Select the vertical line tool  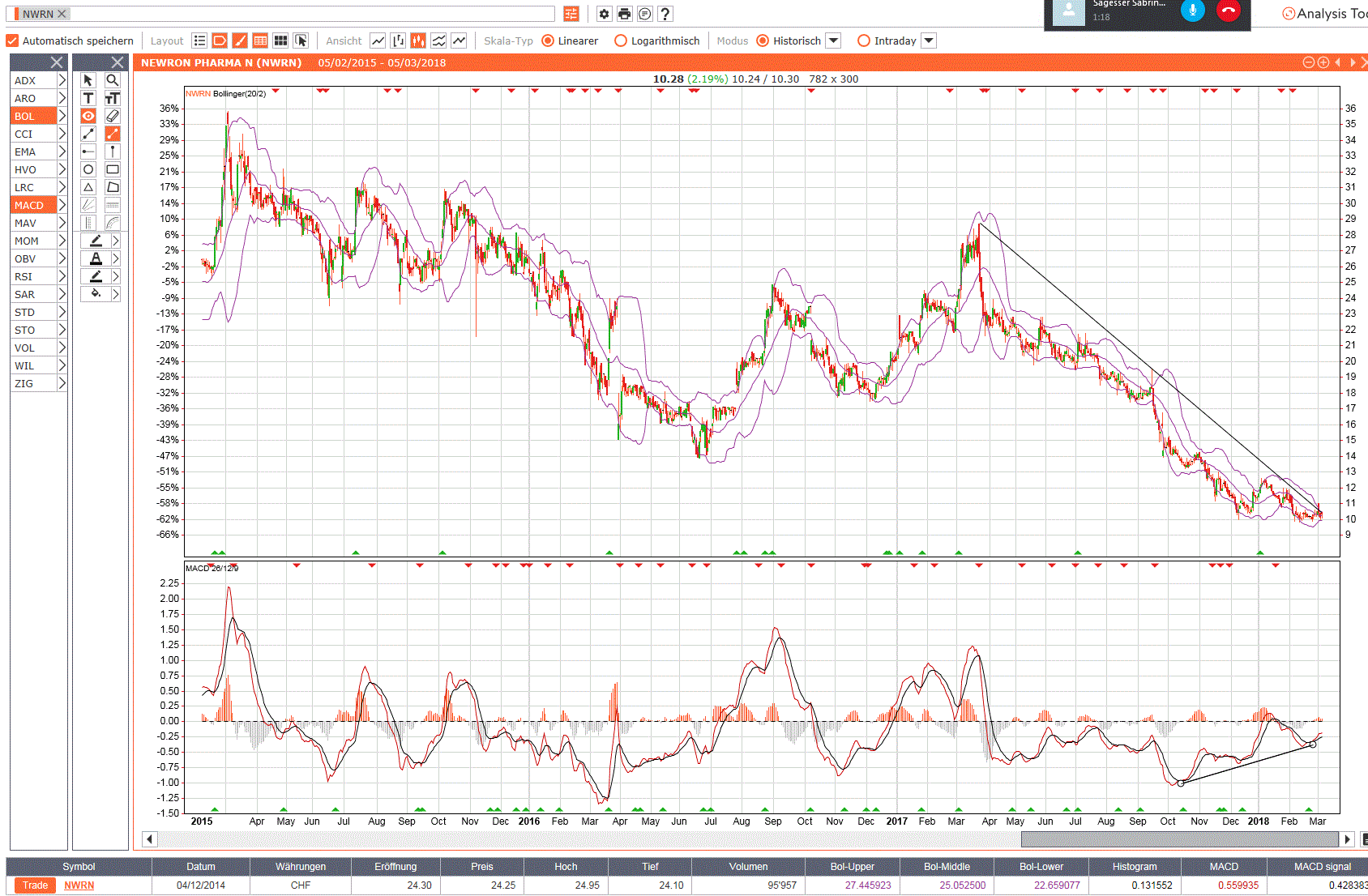(x=113, y=151)
